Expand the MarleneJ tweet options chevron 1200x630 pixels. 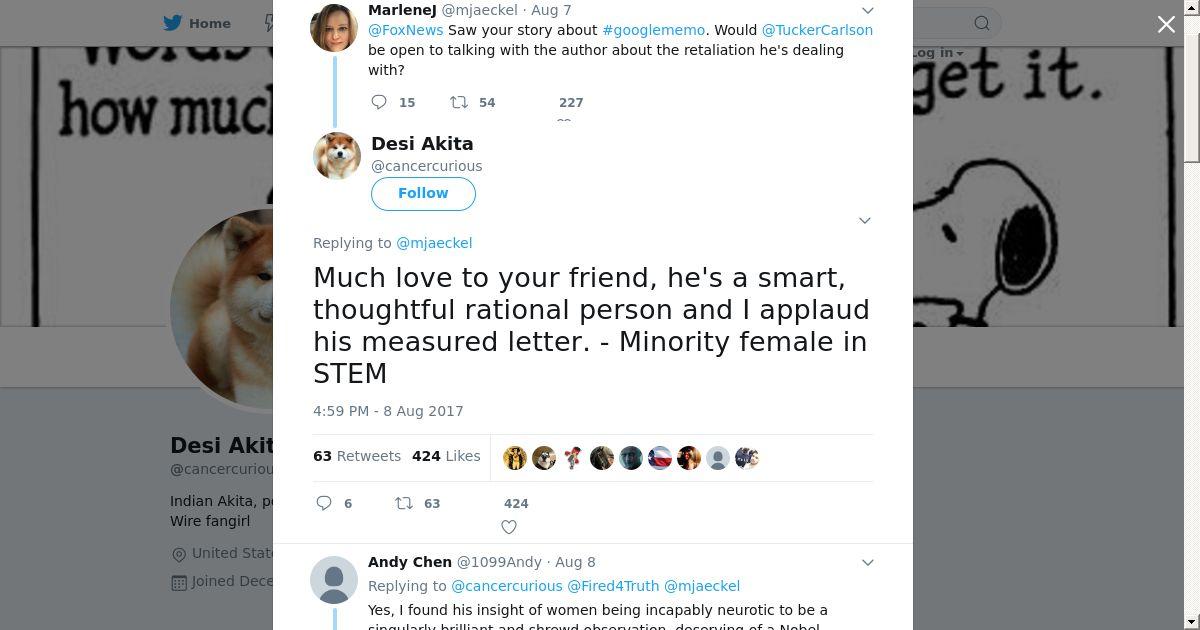[x=867, y=10]
